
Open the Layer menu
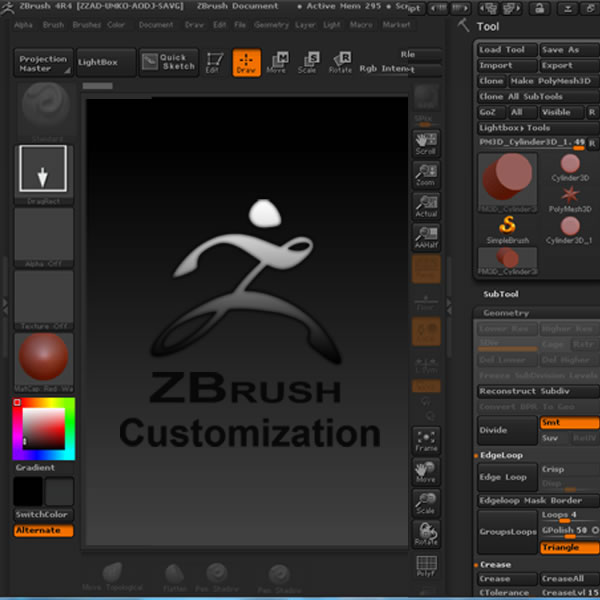pyautogui.click(x=305, y=25)
